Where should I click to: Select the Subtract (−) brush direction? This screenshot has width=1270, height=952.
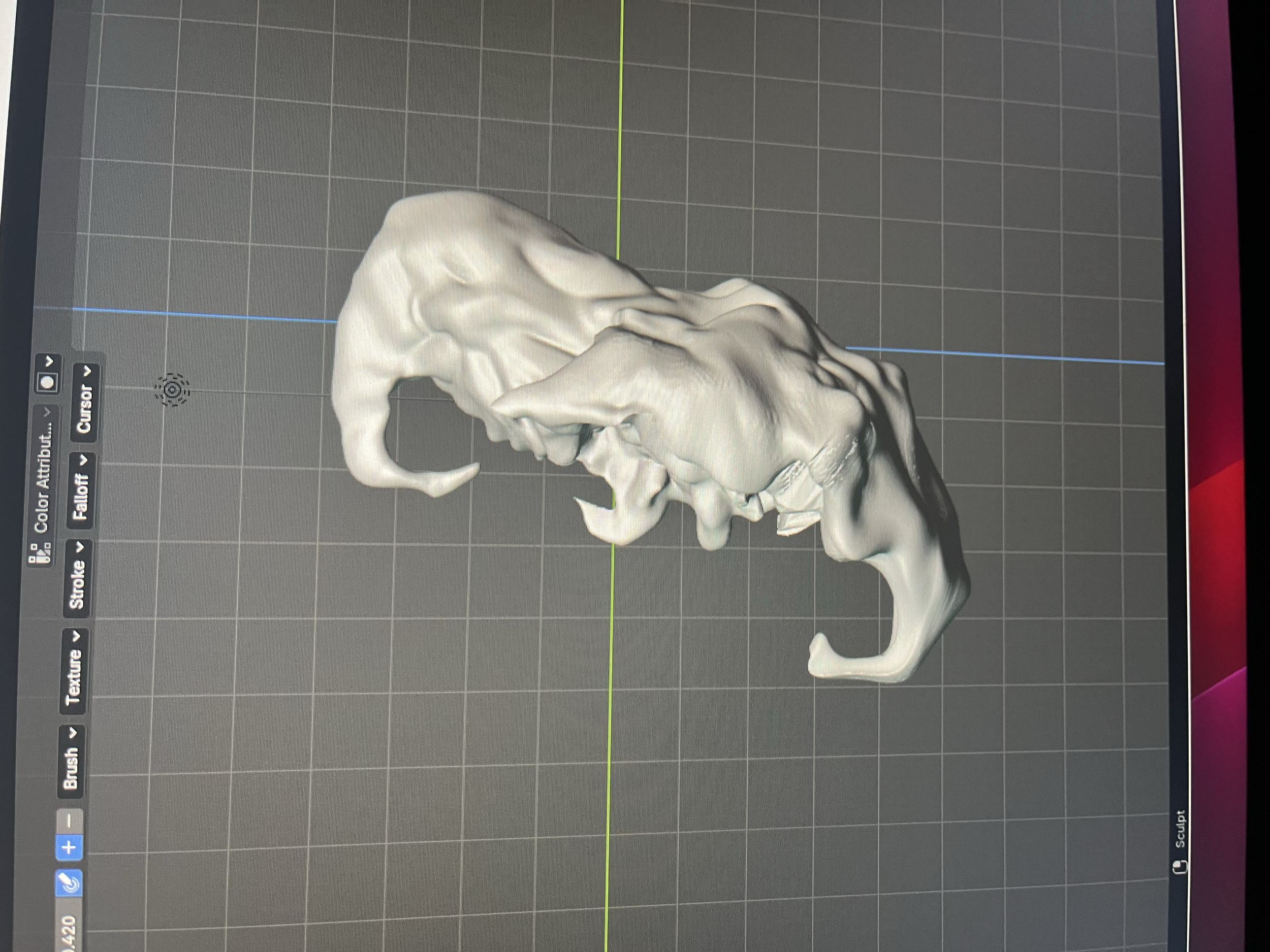(70, 821)
